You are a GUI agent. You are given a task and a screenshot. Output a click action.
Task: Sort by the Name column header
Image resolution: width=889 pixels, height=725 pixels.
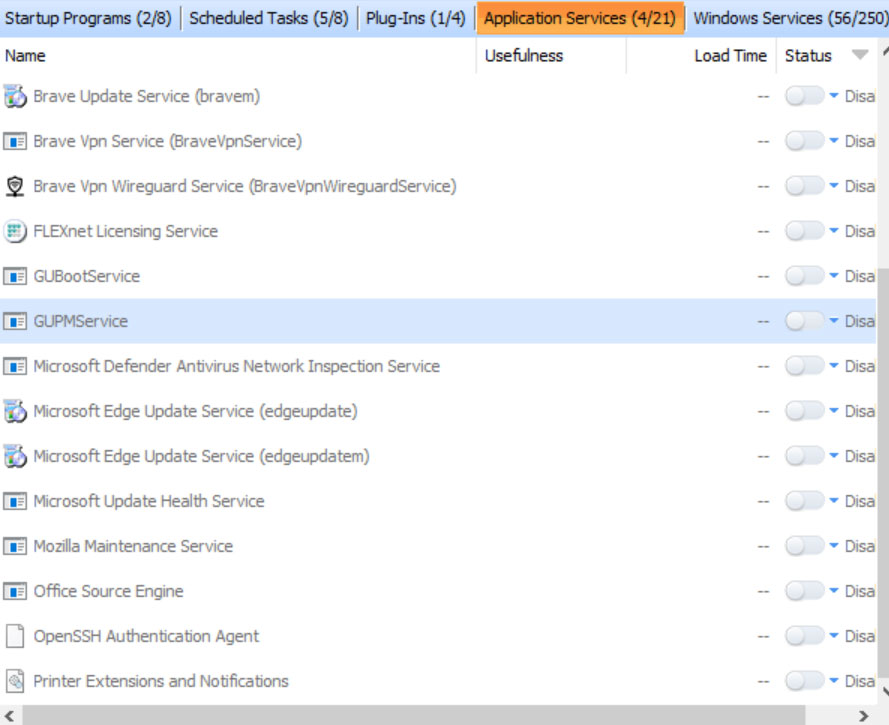point(238,56)
